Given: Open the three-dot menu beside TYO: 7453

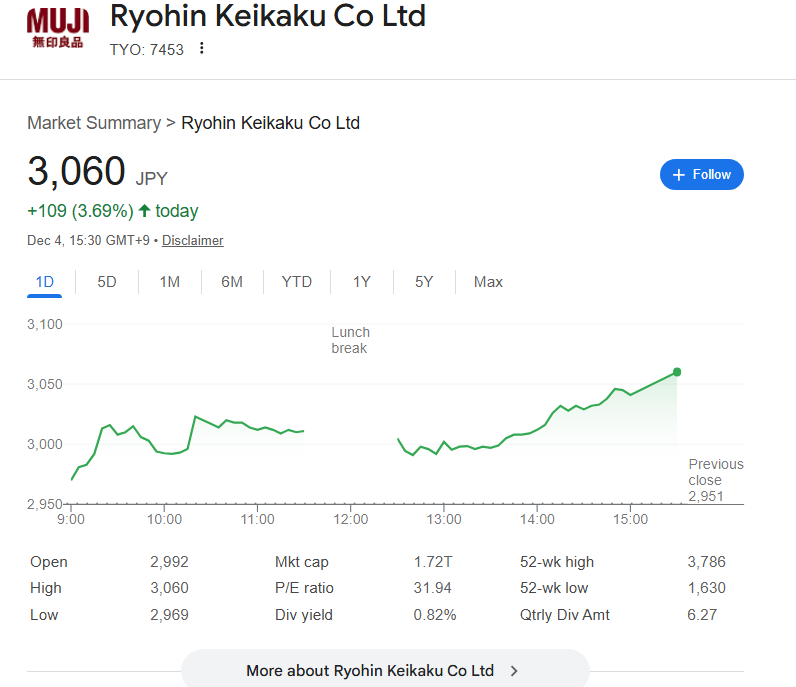Looking at the screenshot, I should 202,48.
